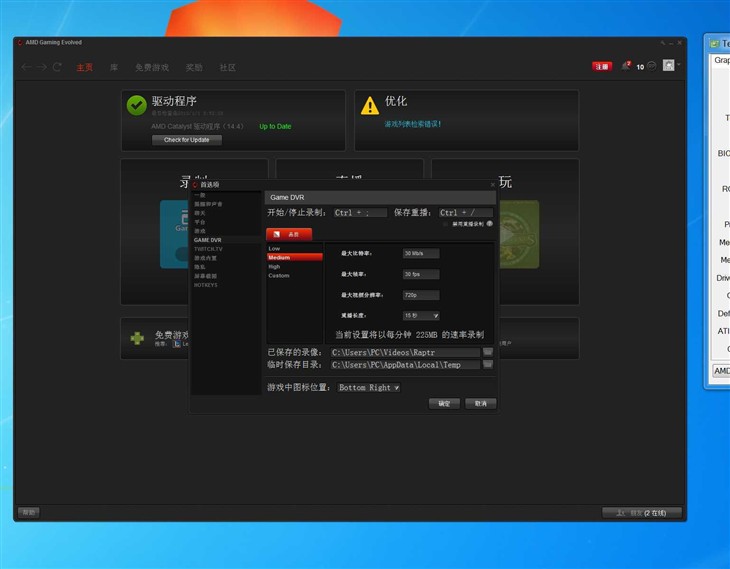
Task: Open the HOTKEYS preferences section
Action: (205, 285)
